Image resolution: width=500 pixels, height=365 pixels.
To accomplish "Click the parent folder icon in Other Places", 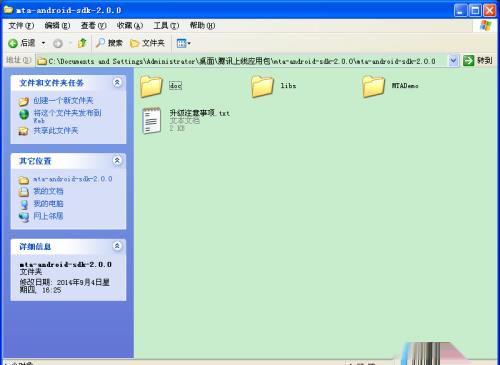I will click(x=24, y=180).
